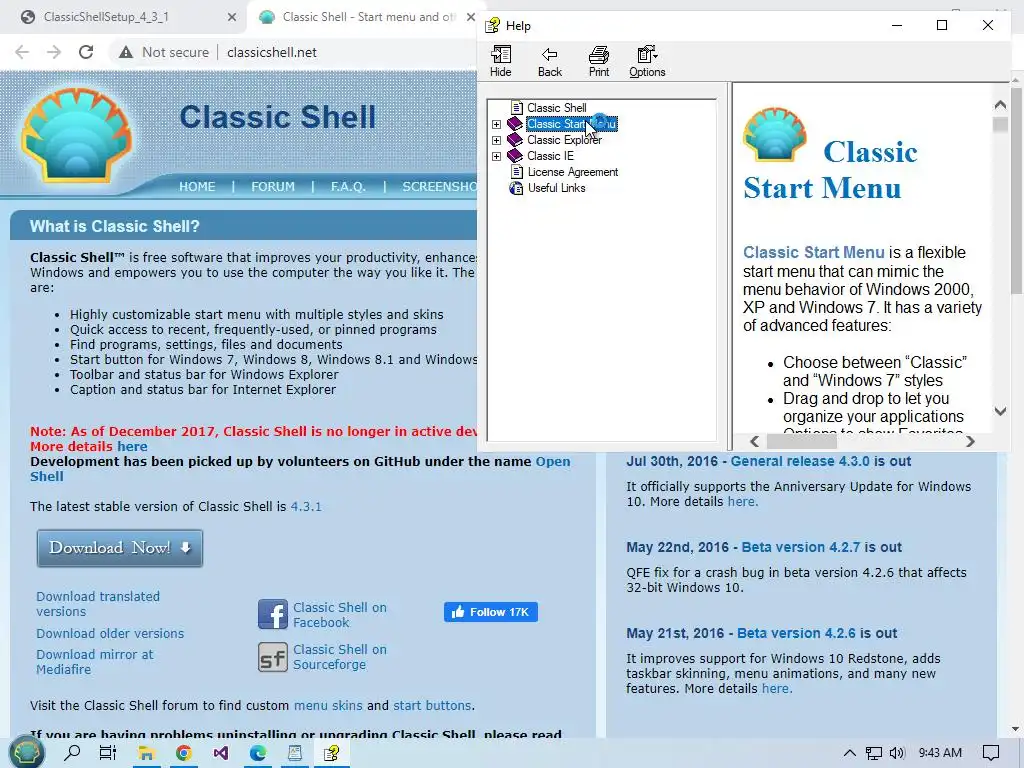The image size is (1024, 768).
Task: Open the Open Shell GitHub link
Action: (x=552, y=462)
